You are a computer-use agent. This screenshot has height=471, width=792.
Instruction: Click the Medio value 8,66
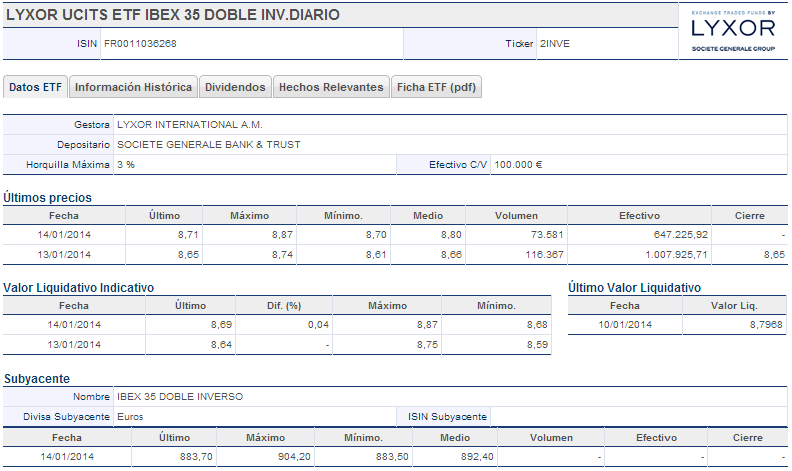451,254
